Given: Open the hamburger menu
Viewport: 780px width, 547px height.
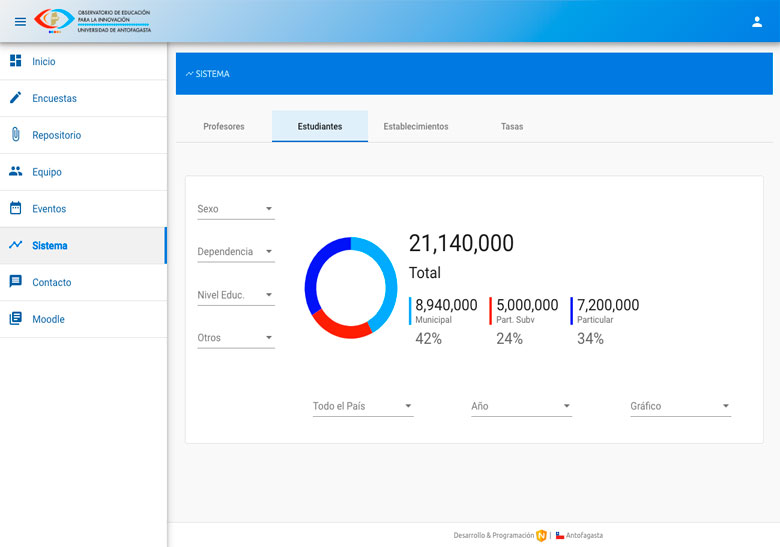Looking at the screenshot, I should pos(20,21).
